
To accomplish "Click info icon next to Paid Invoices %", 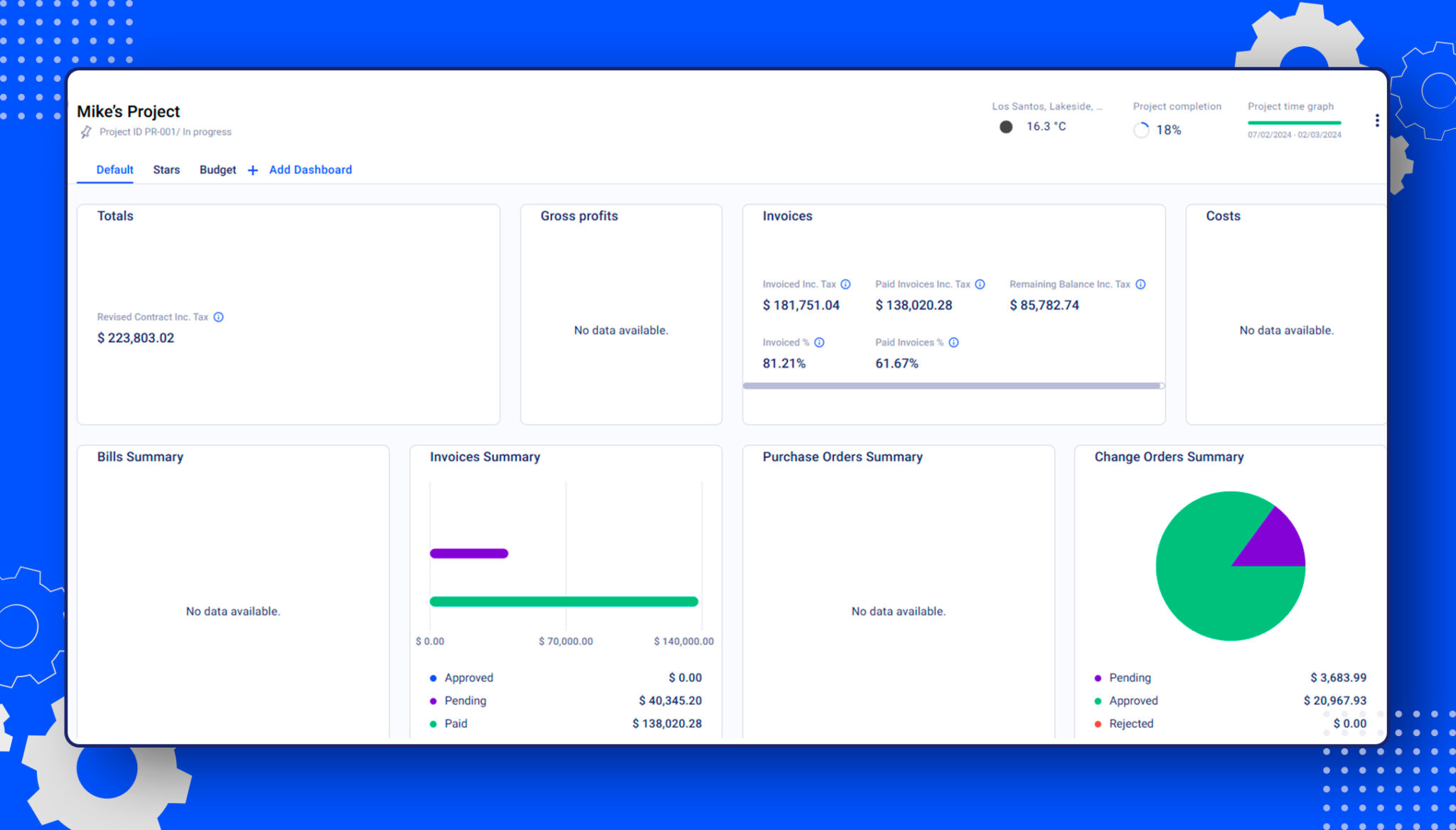I will 953,343.
